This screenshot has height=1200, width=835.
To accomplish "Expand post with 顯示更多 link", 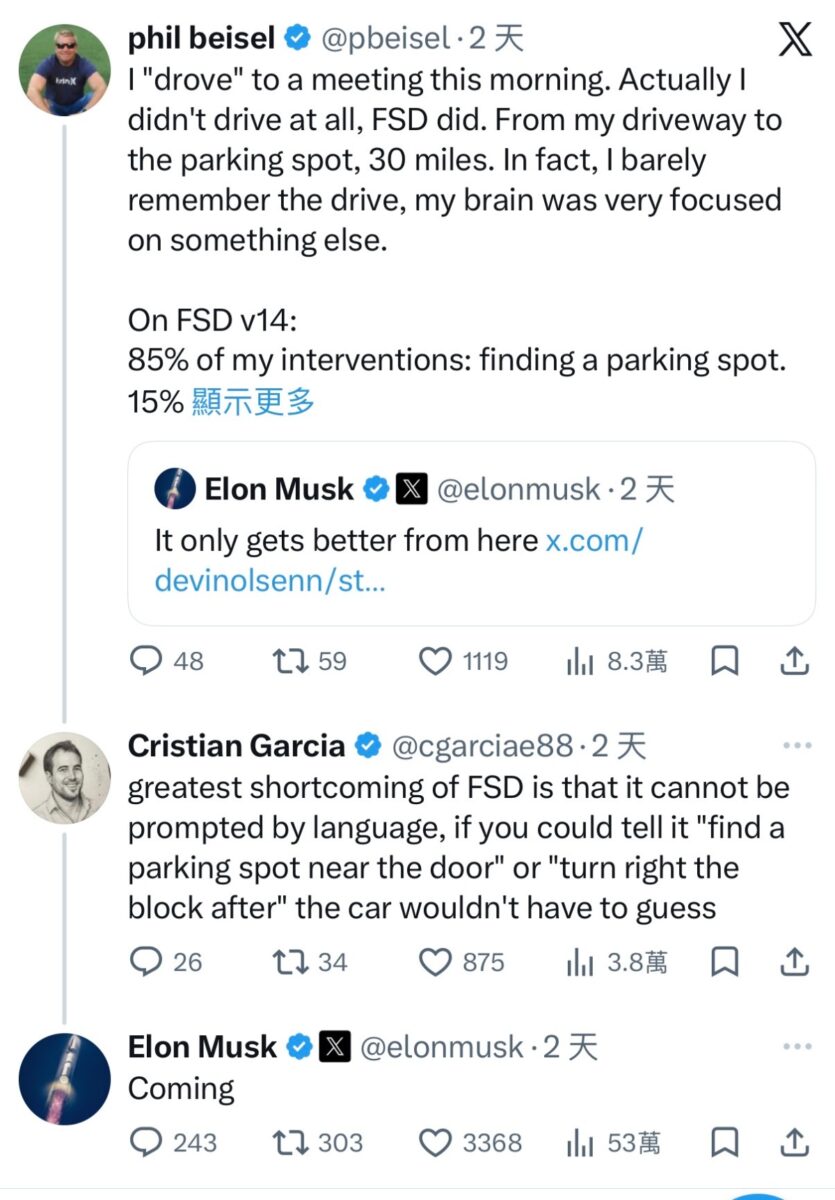I will point(252,402).
